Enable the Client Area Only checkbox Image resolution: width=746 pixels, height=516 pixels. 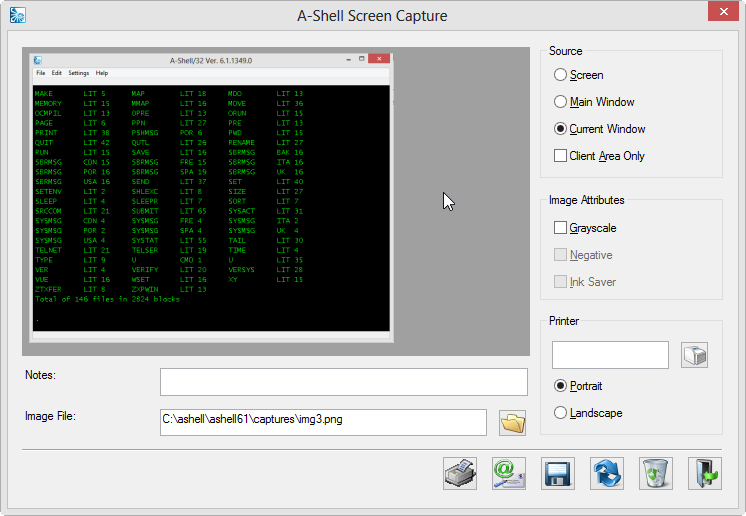(561, 156)
